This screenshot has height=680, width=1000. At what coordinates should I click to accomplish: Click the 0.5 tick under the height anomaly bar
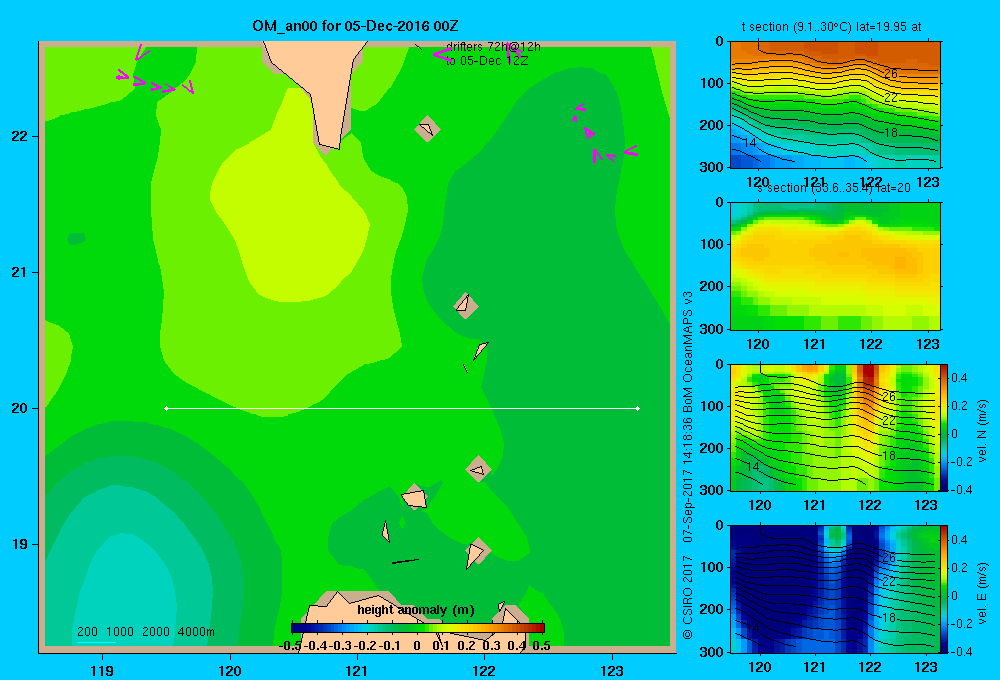click(541, 646)
